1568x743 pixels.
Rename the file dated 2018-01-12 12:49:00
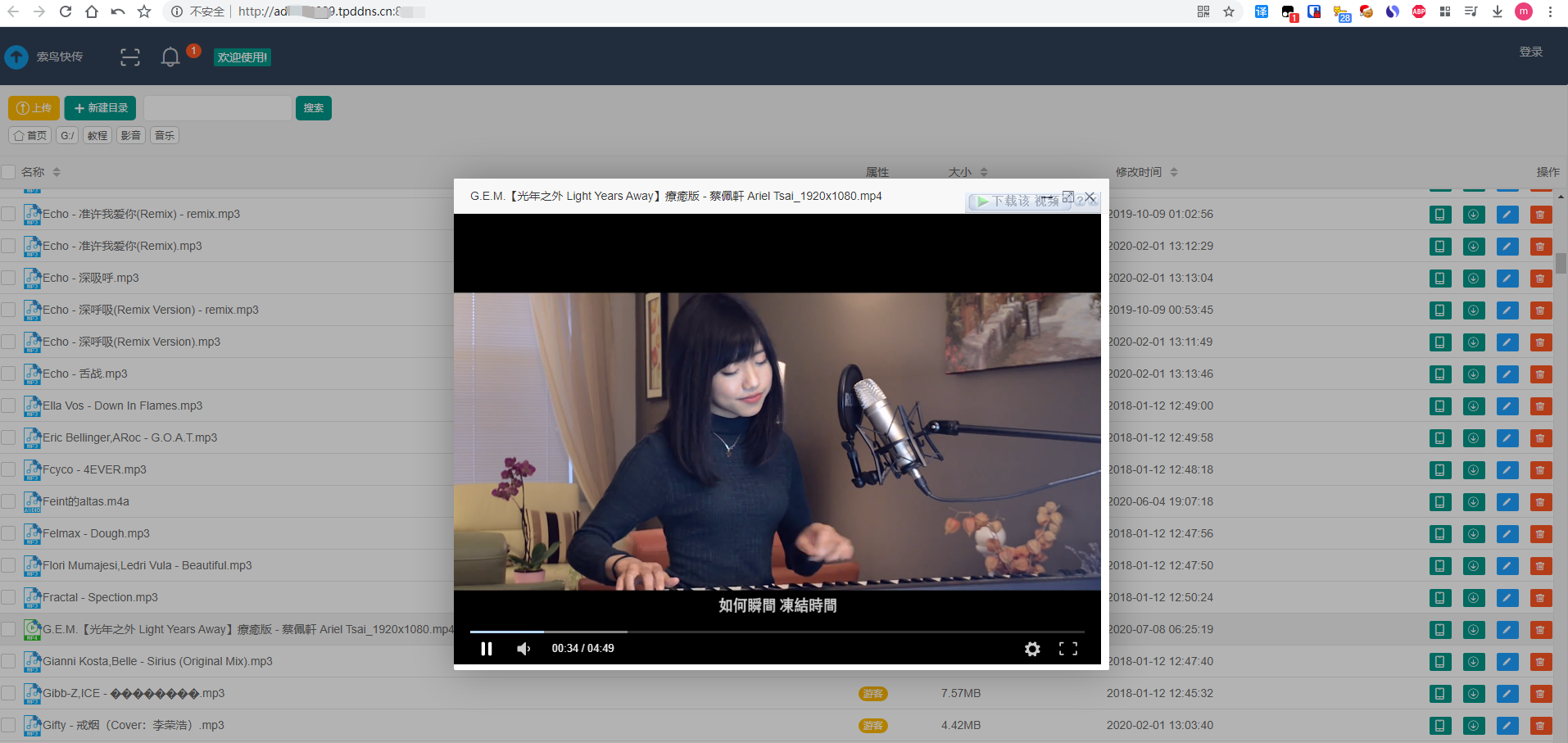pos(1507,406)
